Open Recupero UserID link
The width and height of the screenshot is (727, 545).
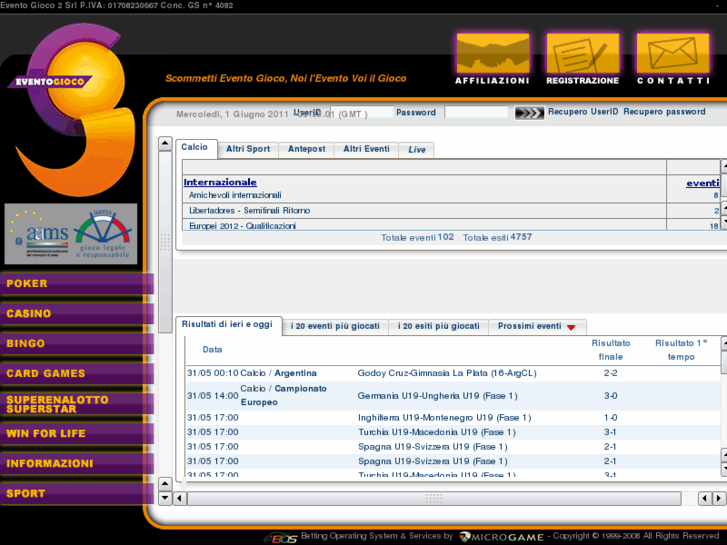(x=583, y=112)
